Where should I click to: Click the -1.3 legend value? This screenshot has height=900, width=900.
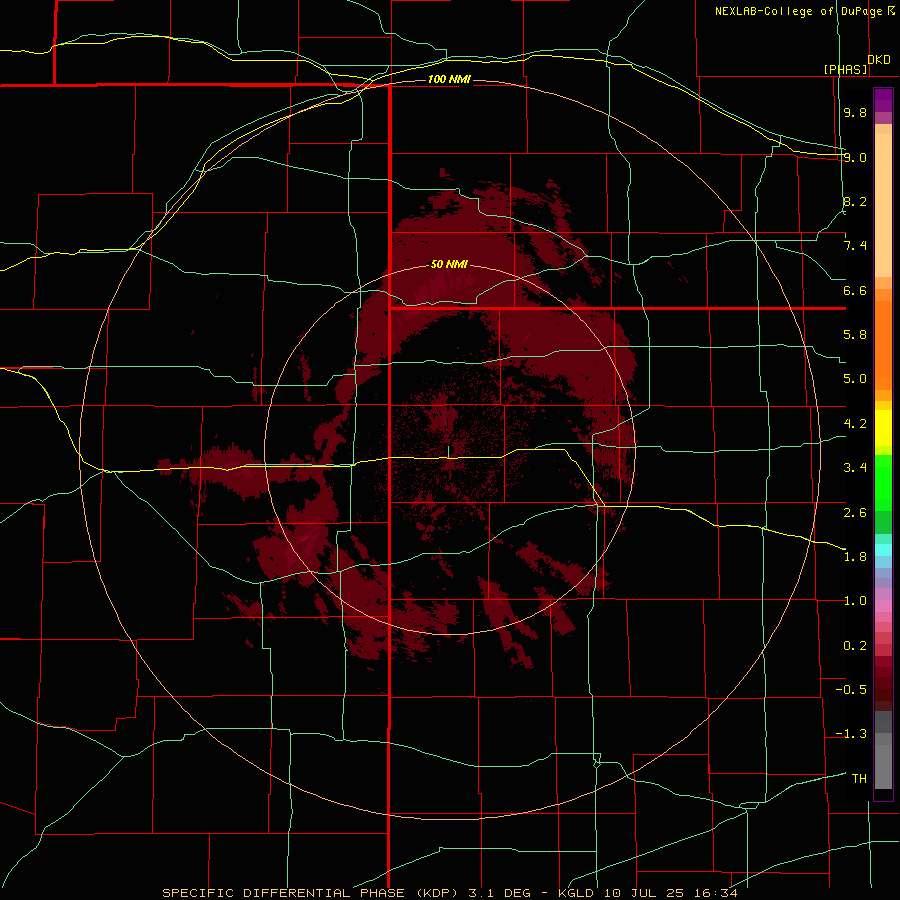(x=851, y=734)
